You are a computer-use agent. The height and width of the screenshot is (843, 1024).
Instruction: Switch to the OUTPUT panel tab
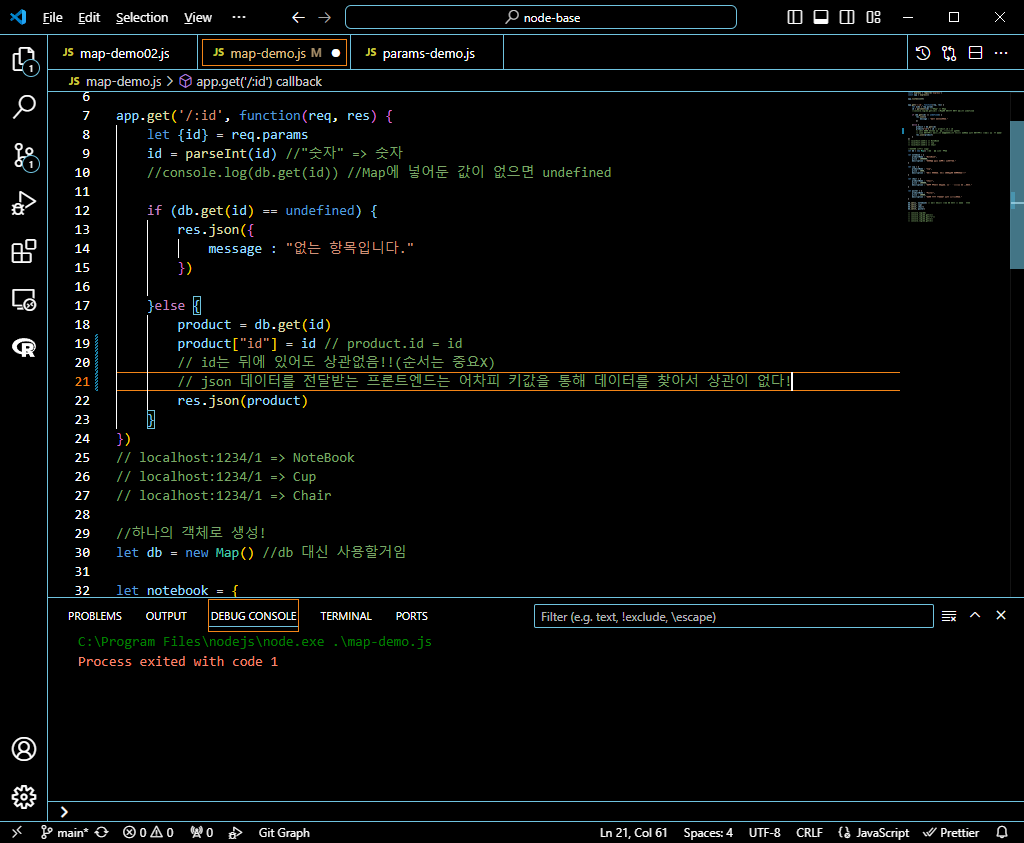pos(166,616)
